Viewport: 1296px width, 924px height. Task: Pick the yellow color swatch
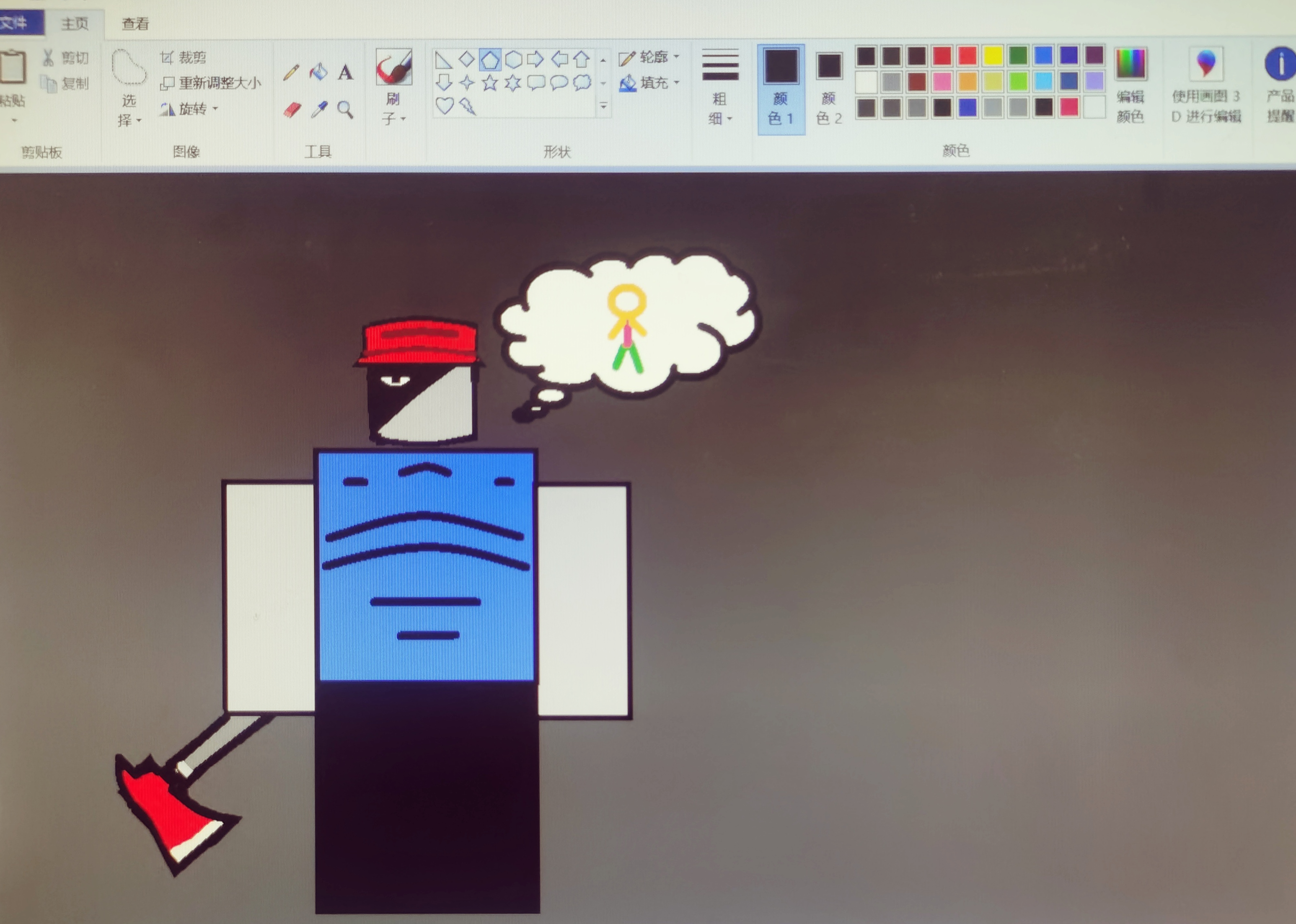pos(993,56)
